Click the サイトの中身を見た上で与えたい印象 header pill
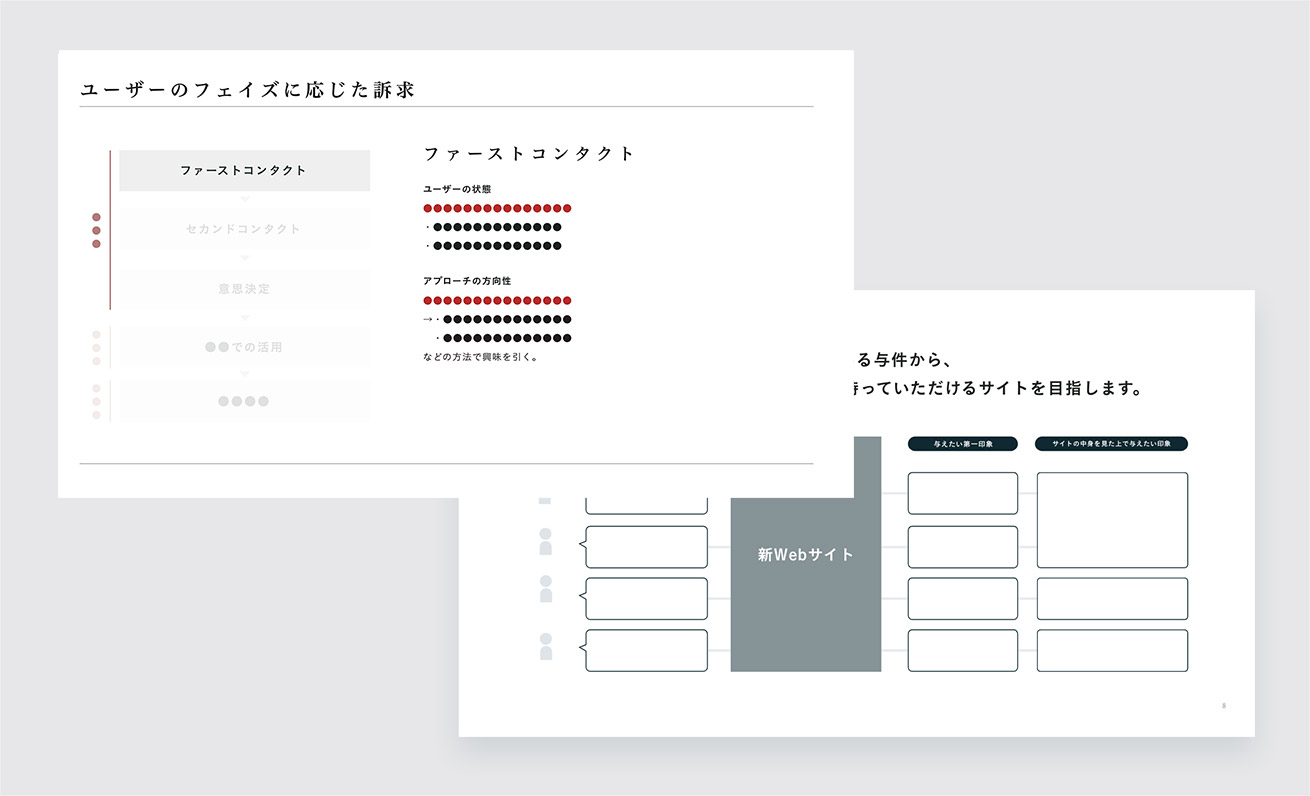1310x796 pixels. click(1112, 444)
